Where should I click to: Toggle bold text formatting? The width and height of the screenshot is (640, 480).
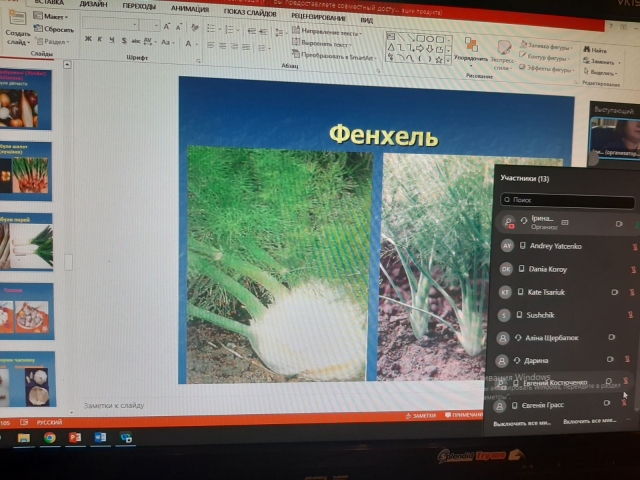pos(88,39)
